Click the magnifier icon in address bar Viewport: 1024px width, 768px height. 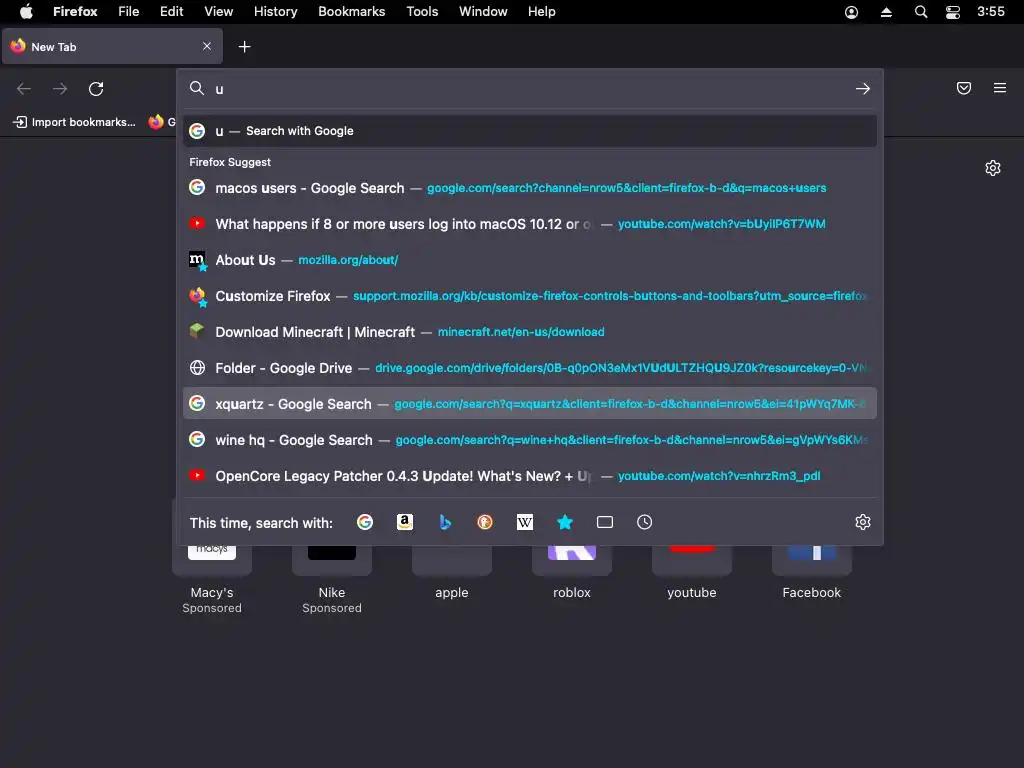(x=197, y=88)
